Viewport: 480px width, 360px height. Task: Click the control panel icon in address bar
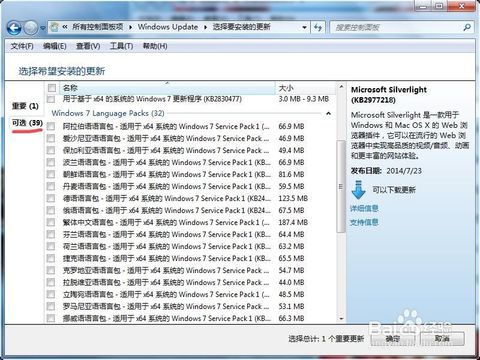[54, 27]
